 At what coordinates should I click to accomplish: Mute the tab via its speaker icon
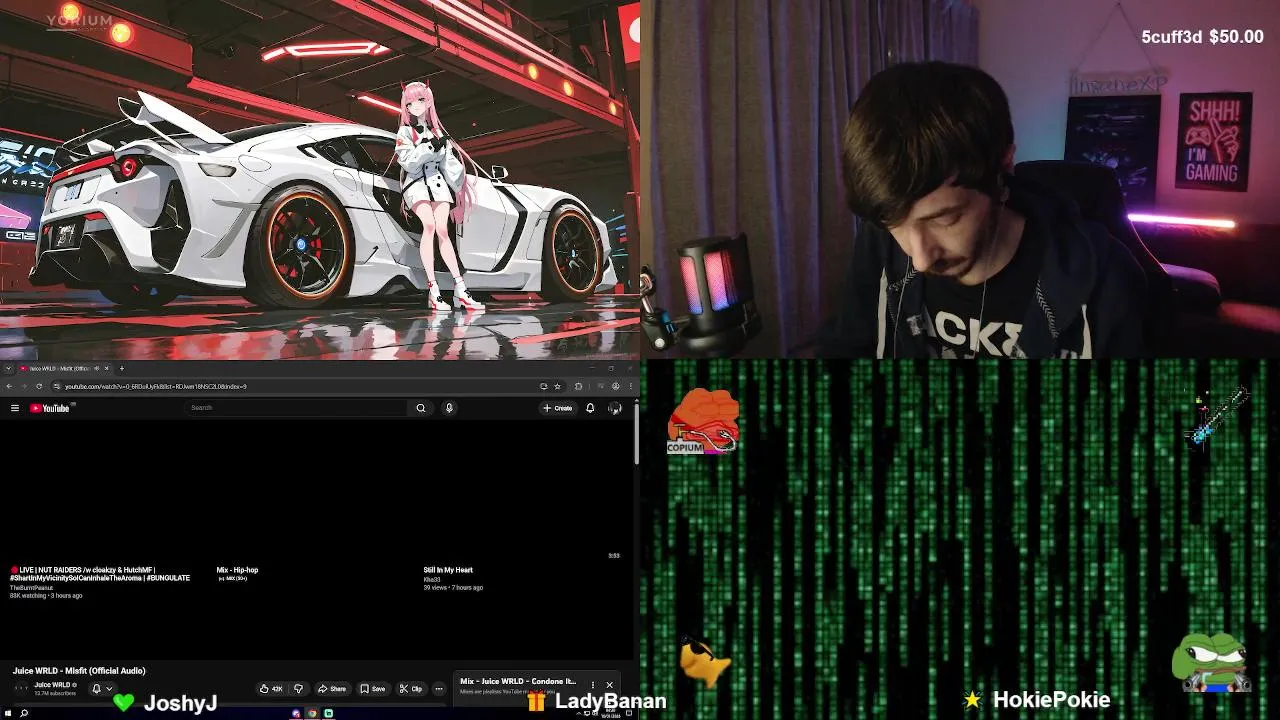[96, 368]
